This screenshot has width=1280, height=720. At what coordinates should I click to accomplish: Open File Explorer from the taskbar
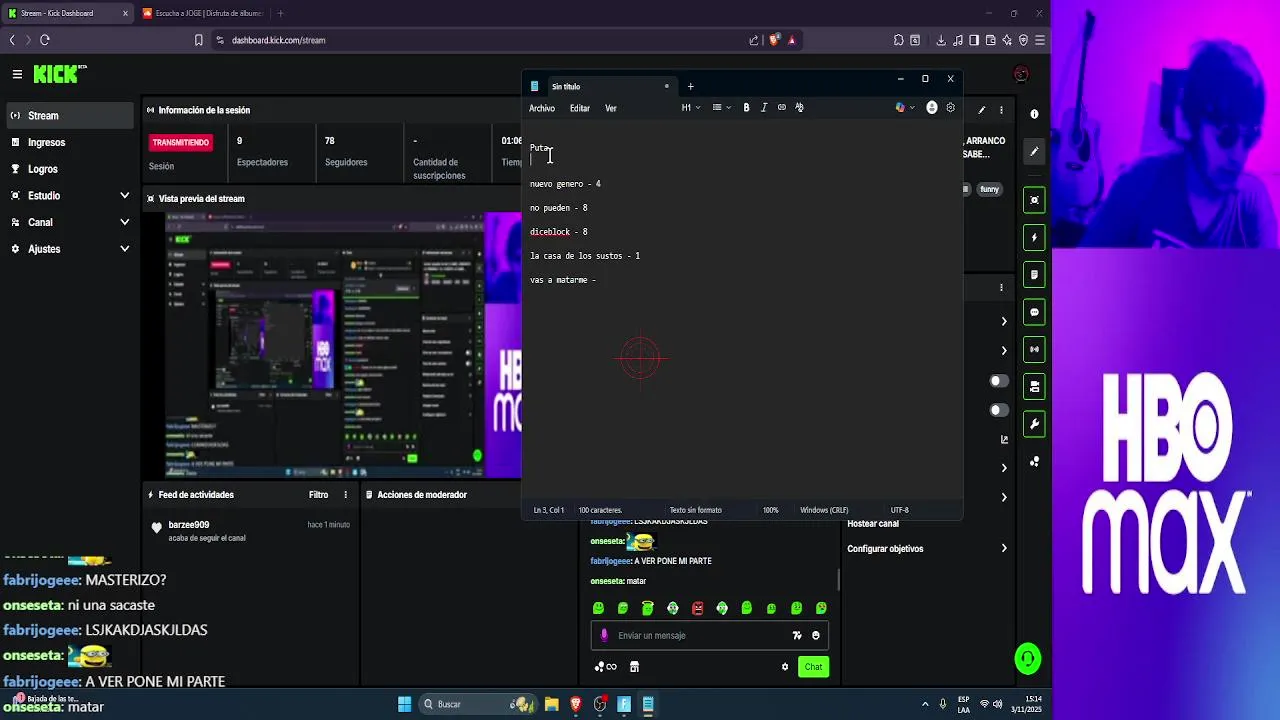click(x=551, y=704)
